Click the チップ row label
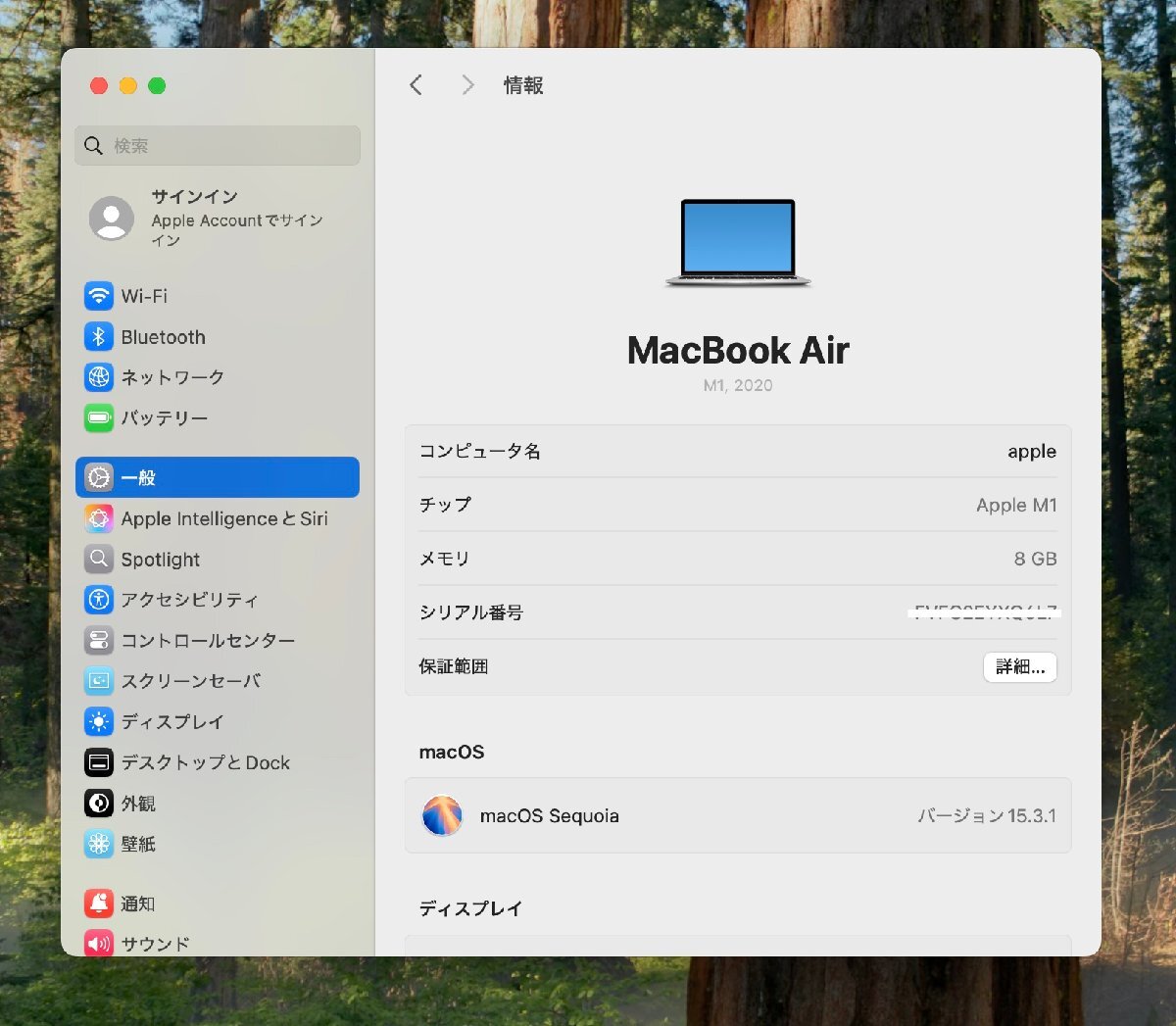1176x1026 pixels. pos(445,505)
